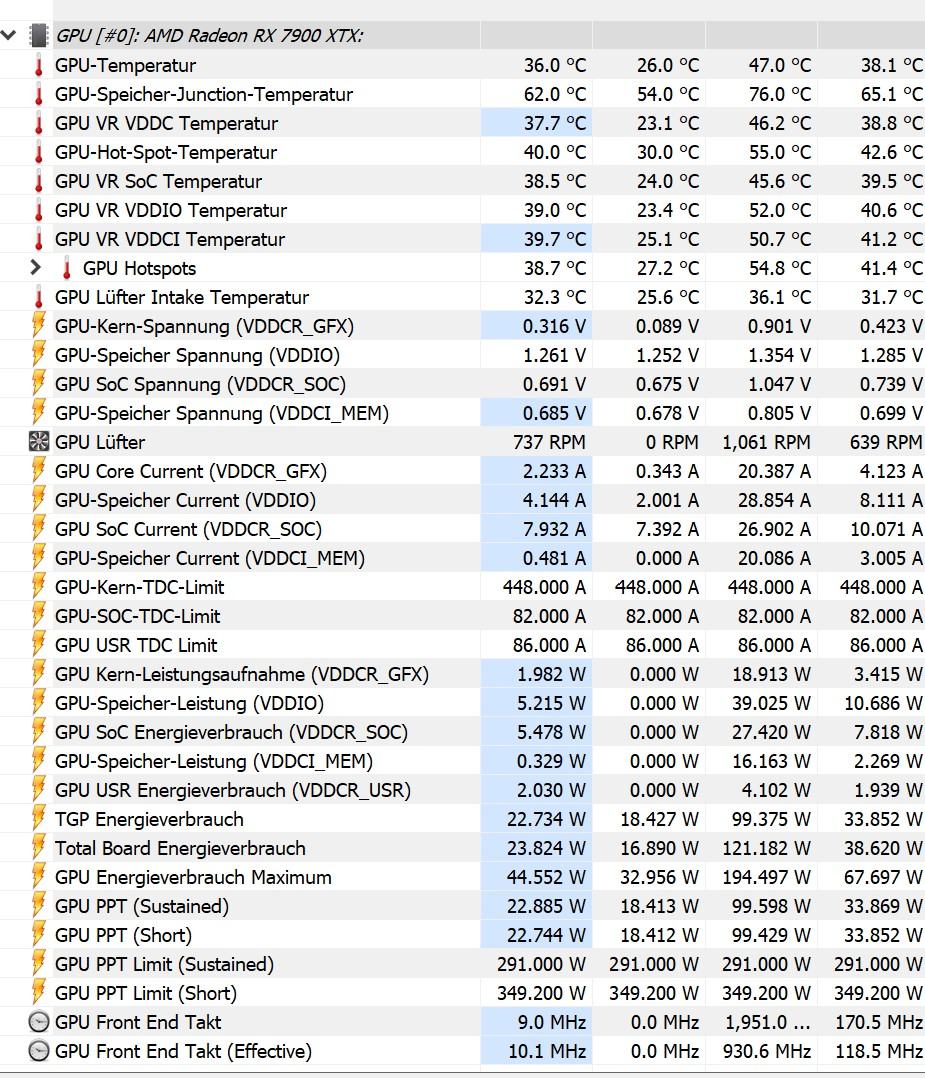This screenshot has width=925, height=1078.
Task: Select GPU-Speicher-Leistung (VDDIO) label
Action: [x=189, y=703]
